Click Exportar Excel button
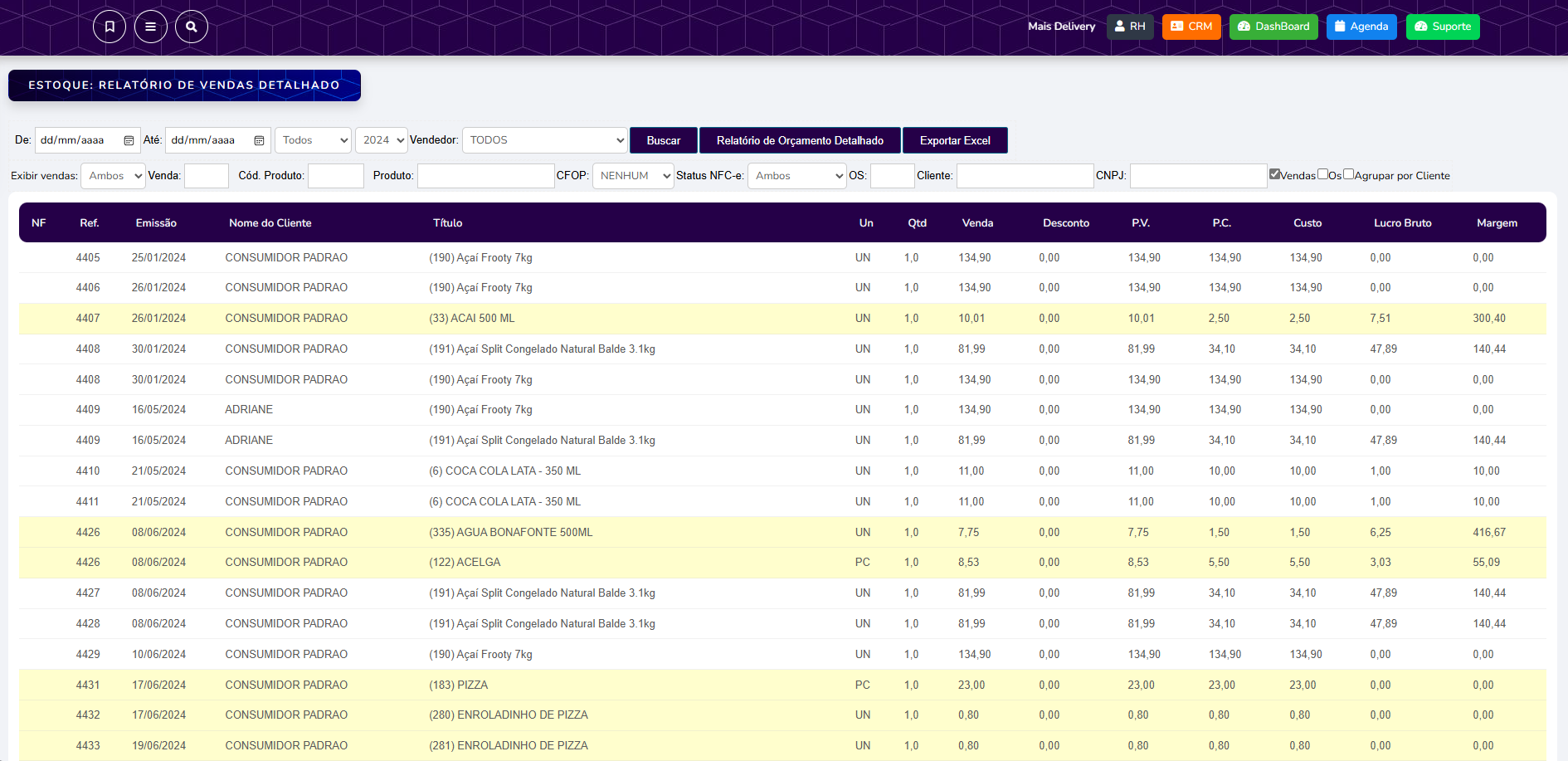Image resolution: width=1568 pixels, height=761 pixels. click(x=955, y=140)
